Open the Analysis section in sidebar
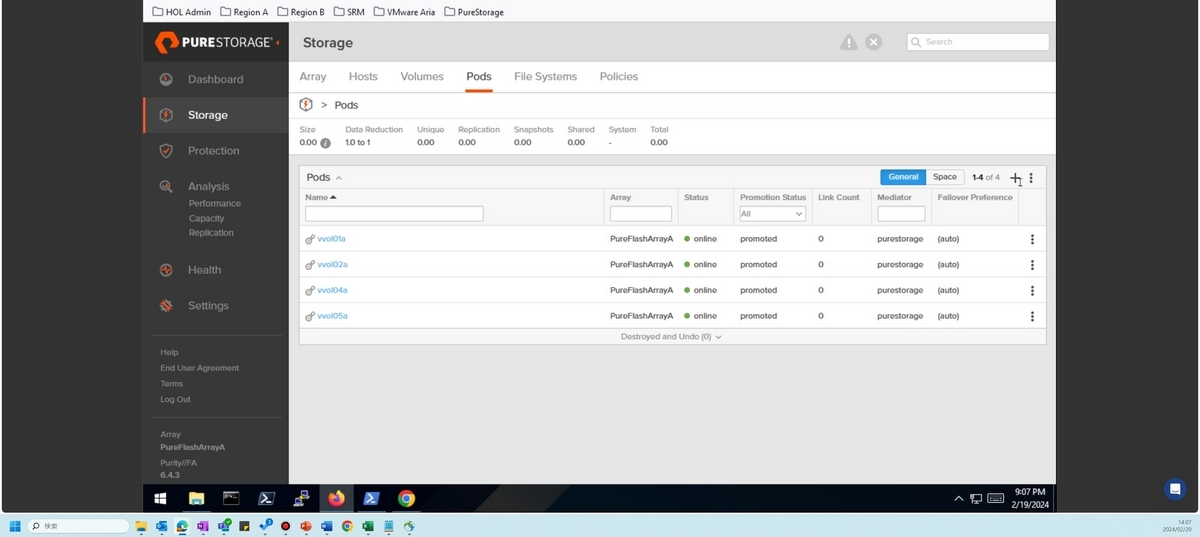Viewport: 1200px width, 537px height. click(x=208, y=186)
